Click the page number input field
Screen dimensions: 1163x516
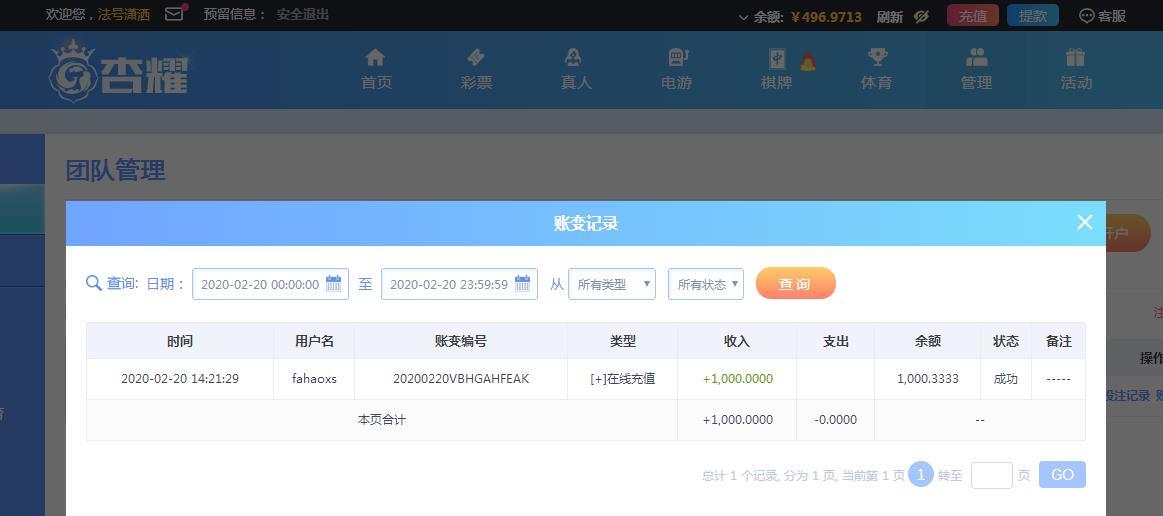pos(992,475)
